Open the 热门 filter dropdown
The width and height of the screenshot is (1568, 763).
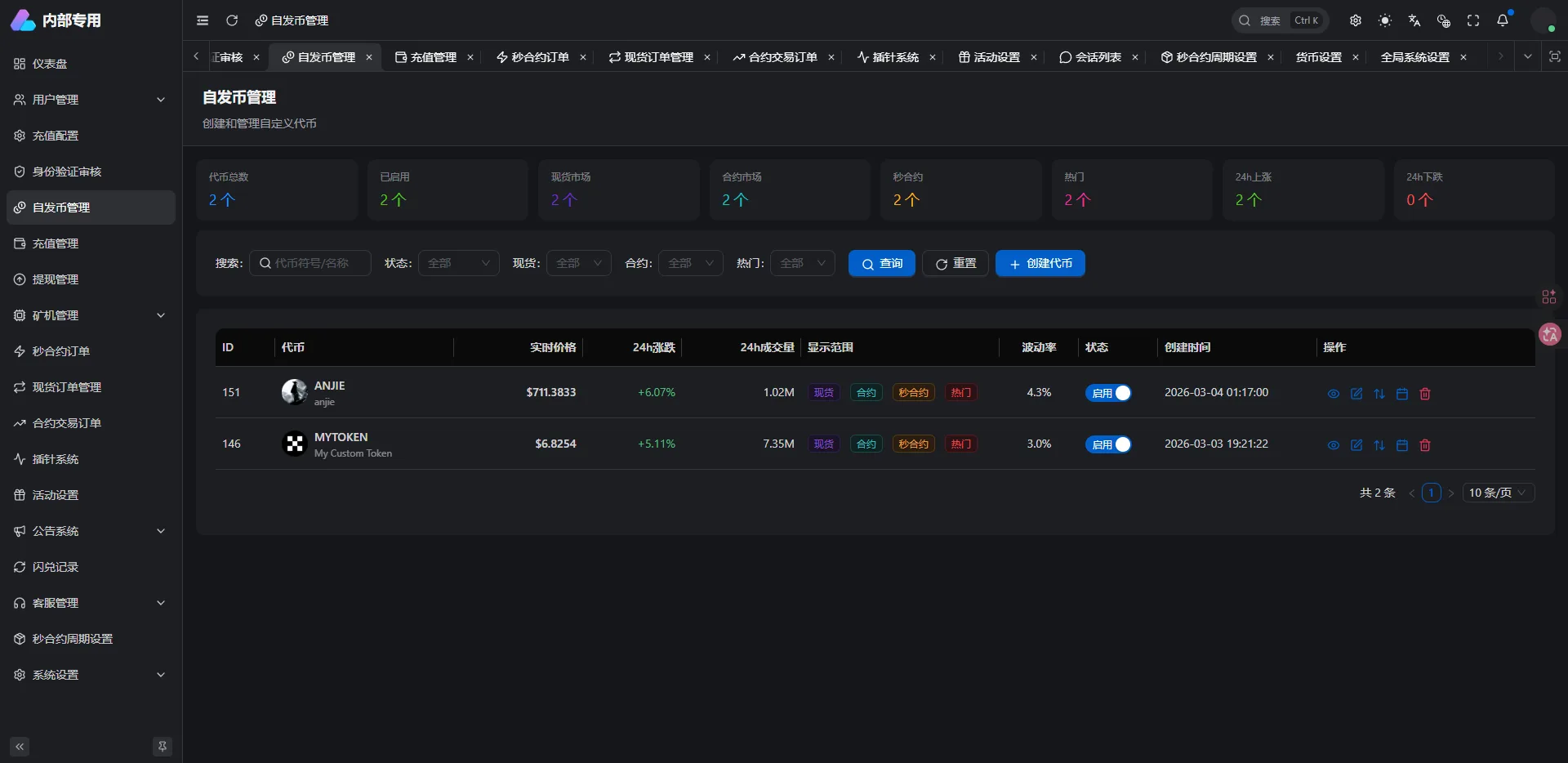tap(803, 263)
